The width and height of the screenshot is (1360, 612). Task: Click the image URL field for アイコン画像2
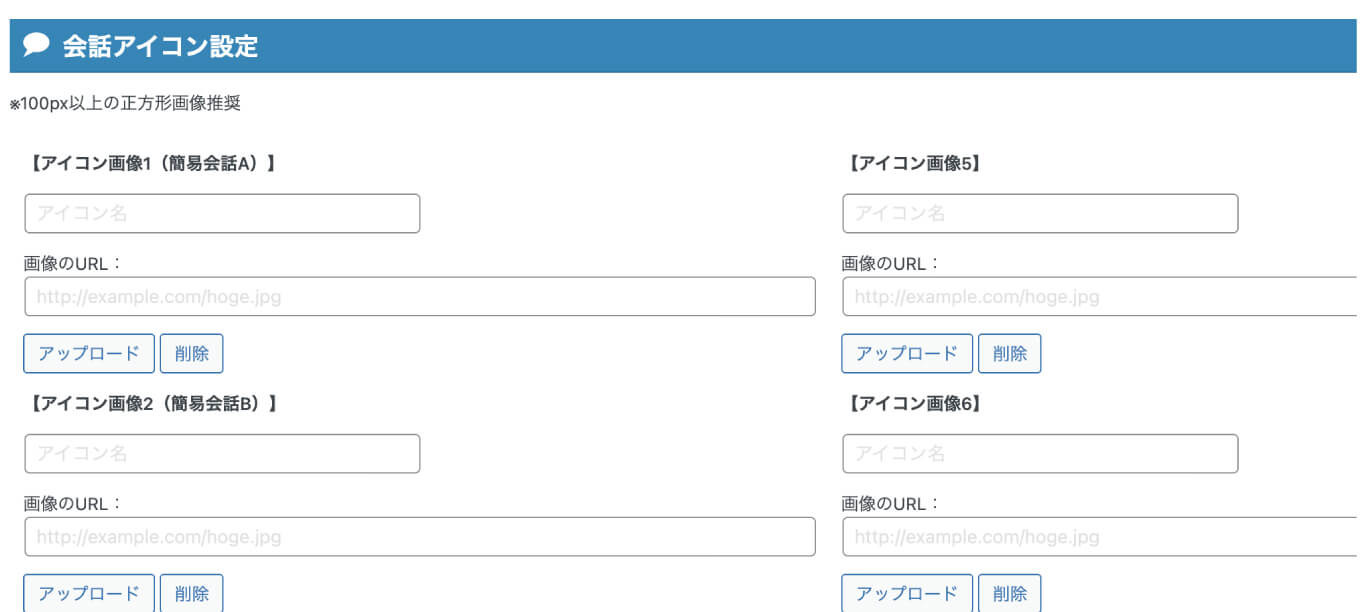click(420, 537)
